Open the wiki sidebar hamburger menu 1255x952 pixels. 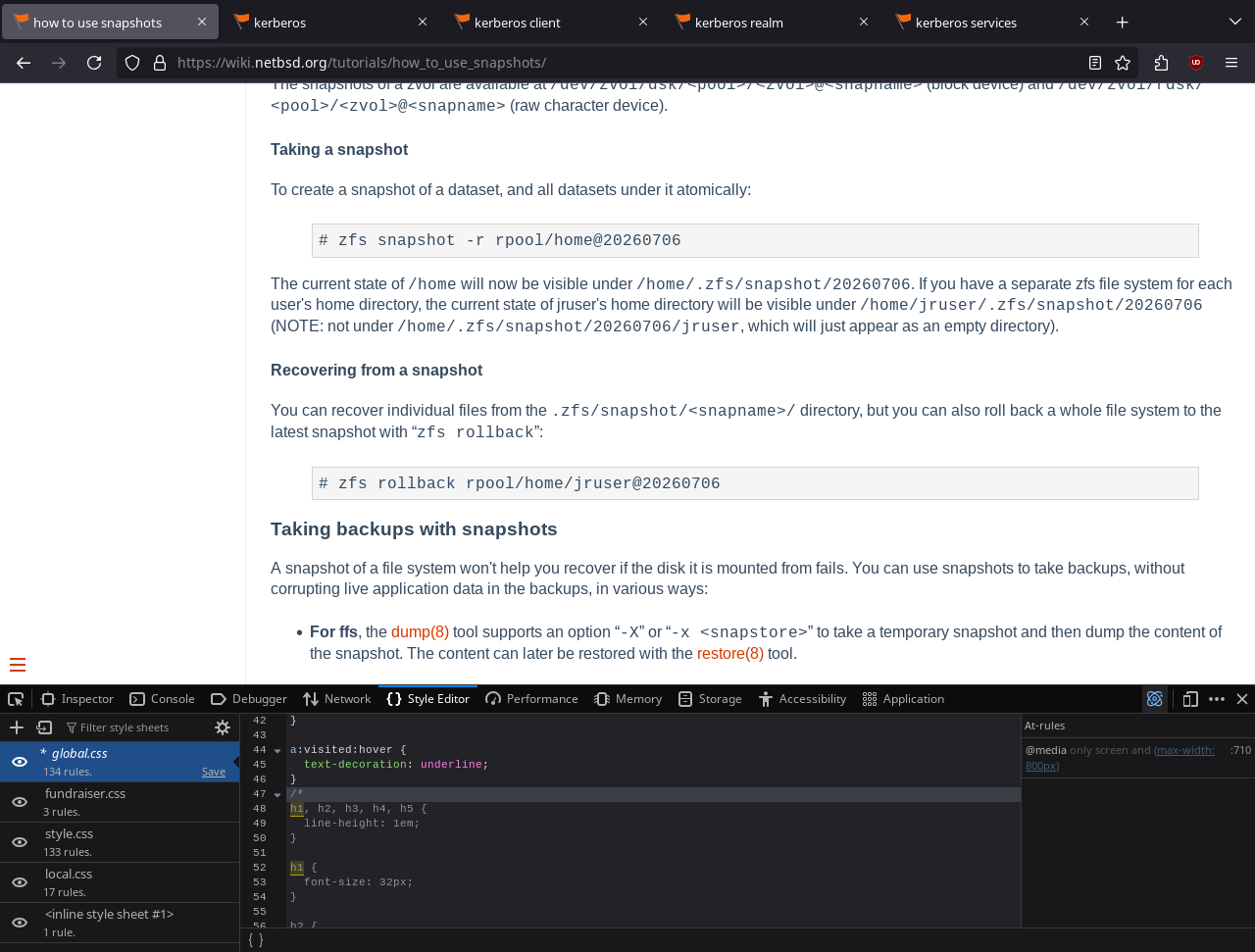pyautogui.click(x=18, y=665)
